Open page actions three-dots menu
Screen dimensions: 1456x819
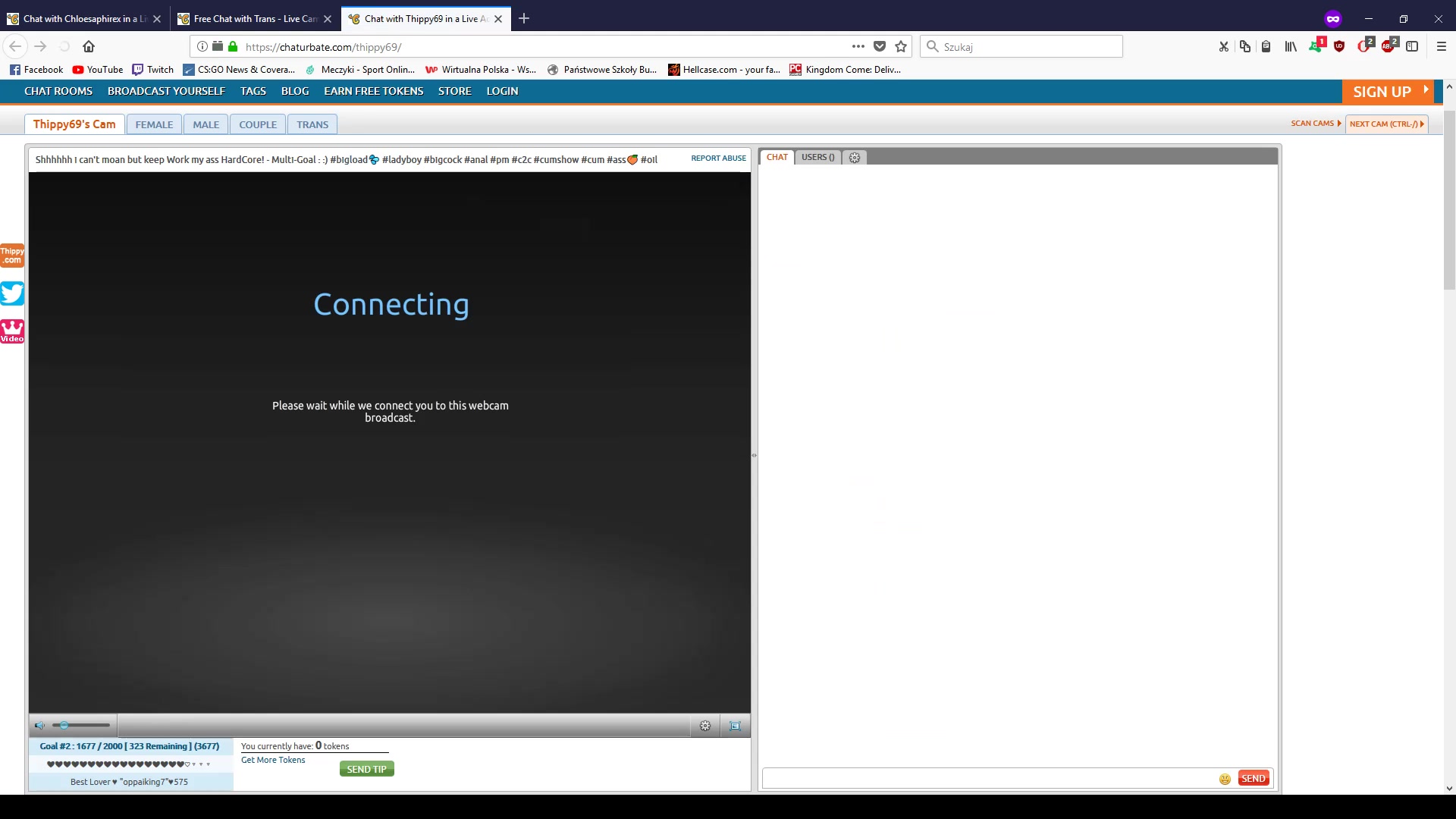click(x=858, y=47)
